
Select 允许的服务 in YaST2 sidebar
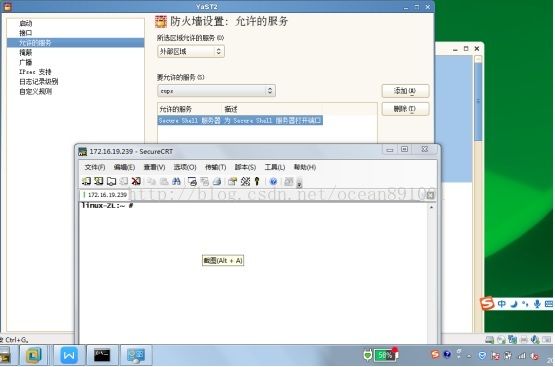(75, 43)
